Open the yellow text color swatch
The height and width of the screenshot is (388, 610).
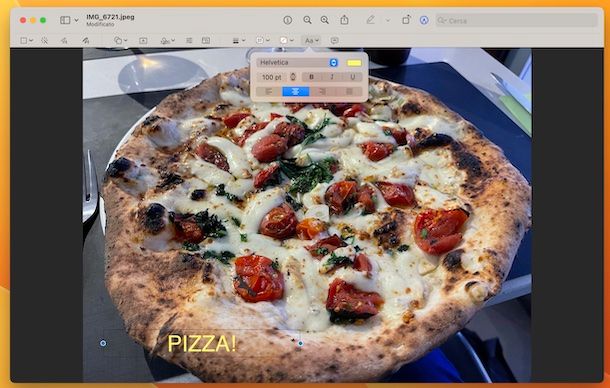[354, 63]
